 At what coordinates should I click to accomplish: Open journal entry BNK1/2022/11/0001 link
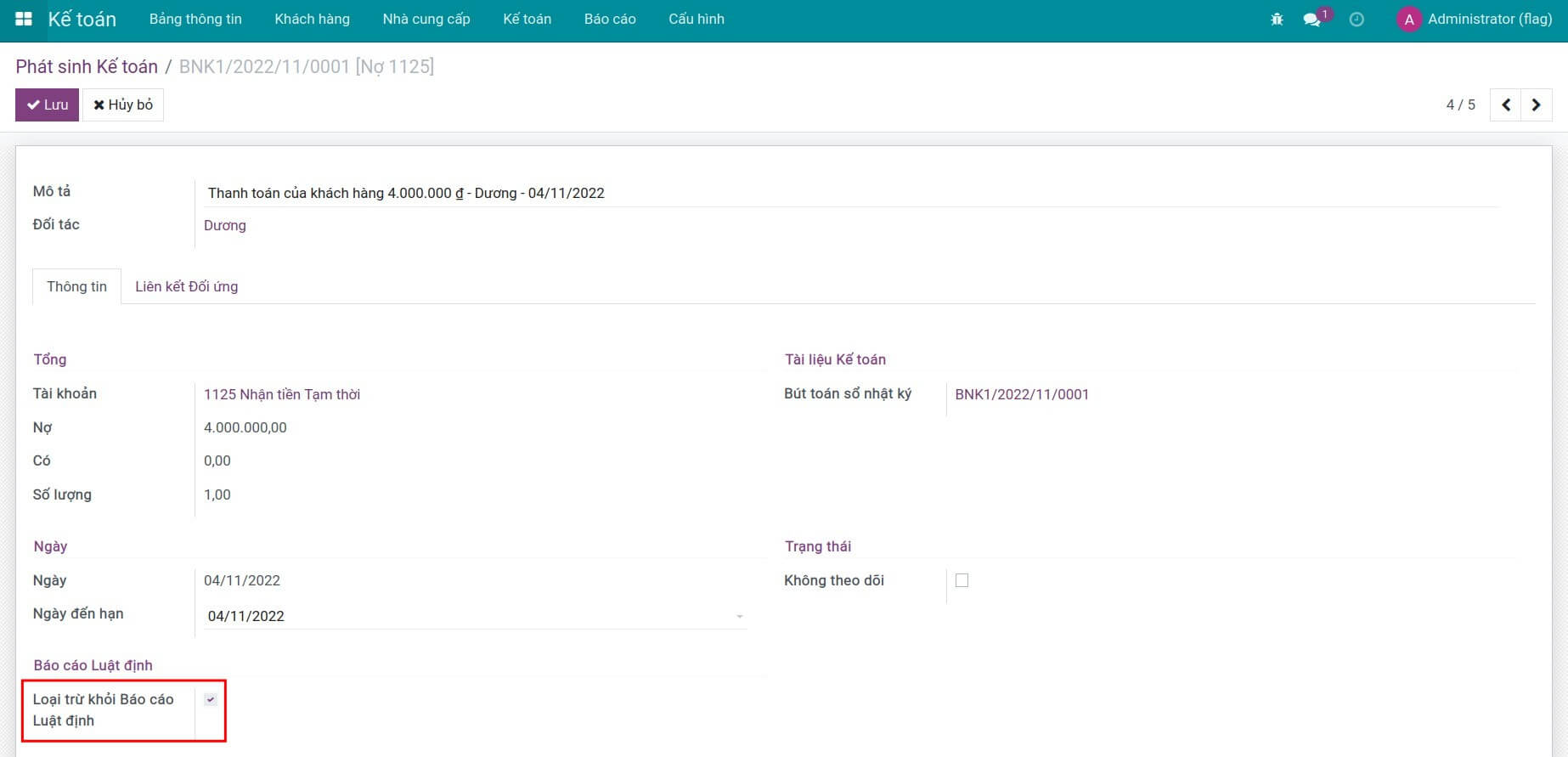click(x=1021, y=394)
